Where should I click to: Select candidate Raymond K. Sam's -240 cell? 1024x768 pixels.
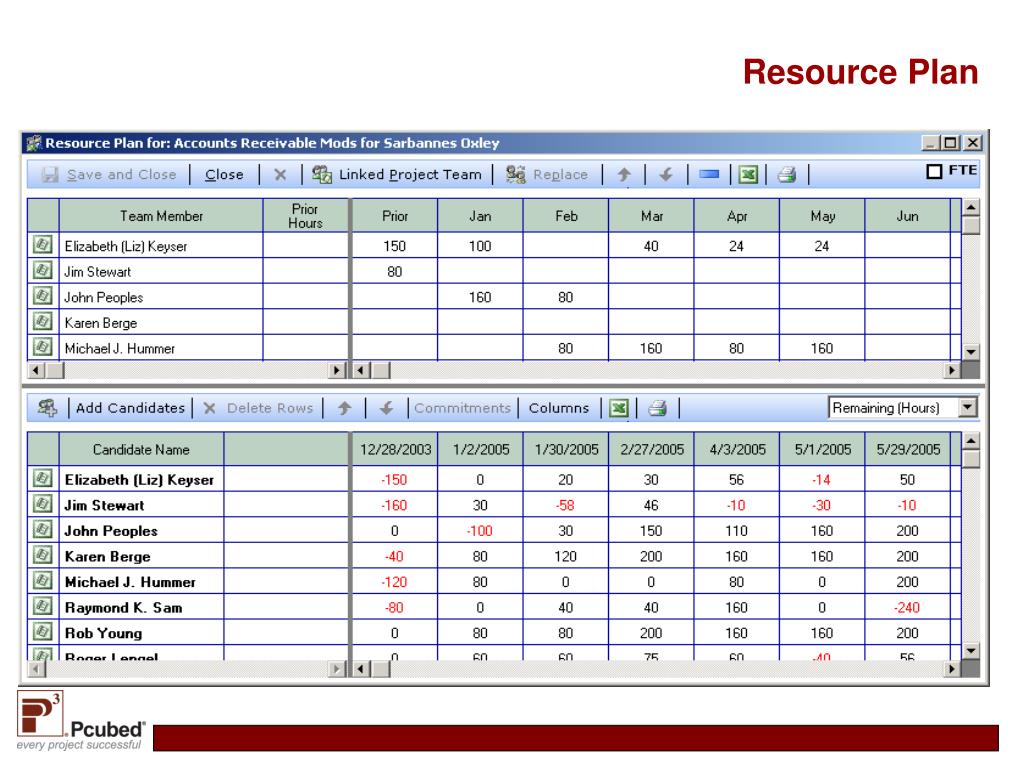tap(907, 607)
